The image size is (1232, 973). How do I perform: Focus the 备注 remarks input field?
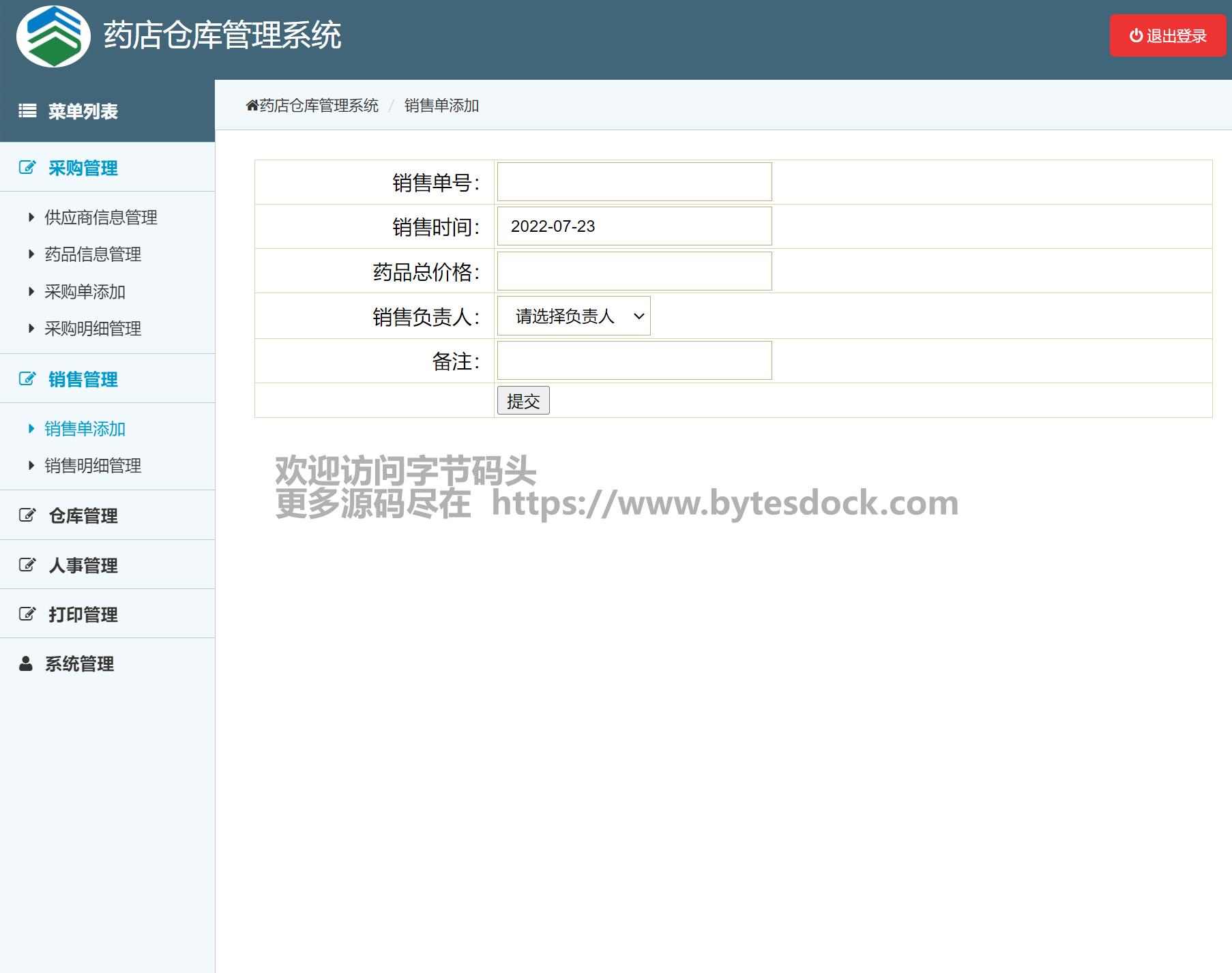[634, 361]
